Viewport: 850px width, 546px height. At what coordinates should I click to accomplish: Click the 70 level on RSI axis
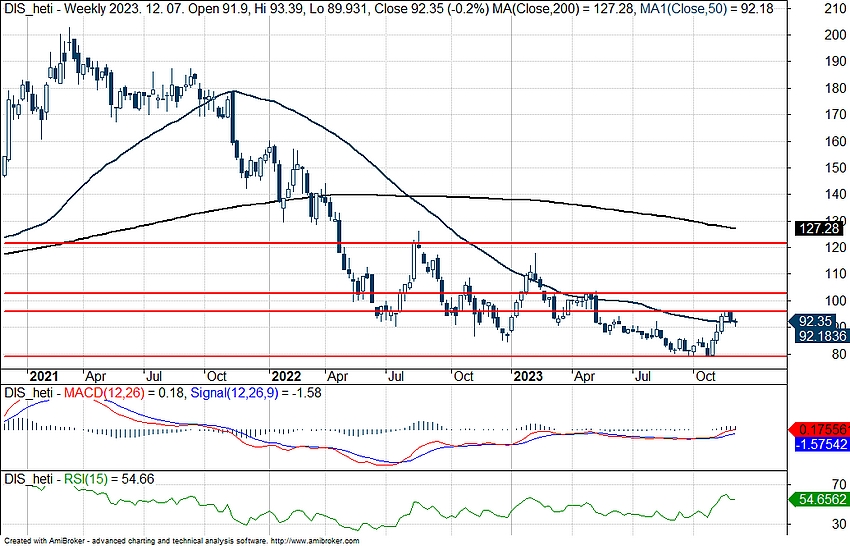pos(839,484)
